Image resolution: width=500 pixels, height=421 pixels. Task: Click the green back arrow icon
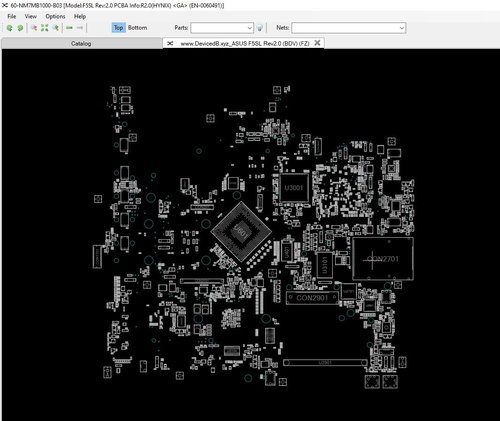[x=69, y=28]
